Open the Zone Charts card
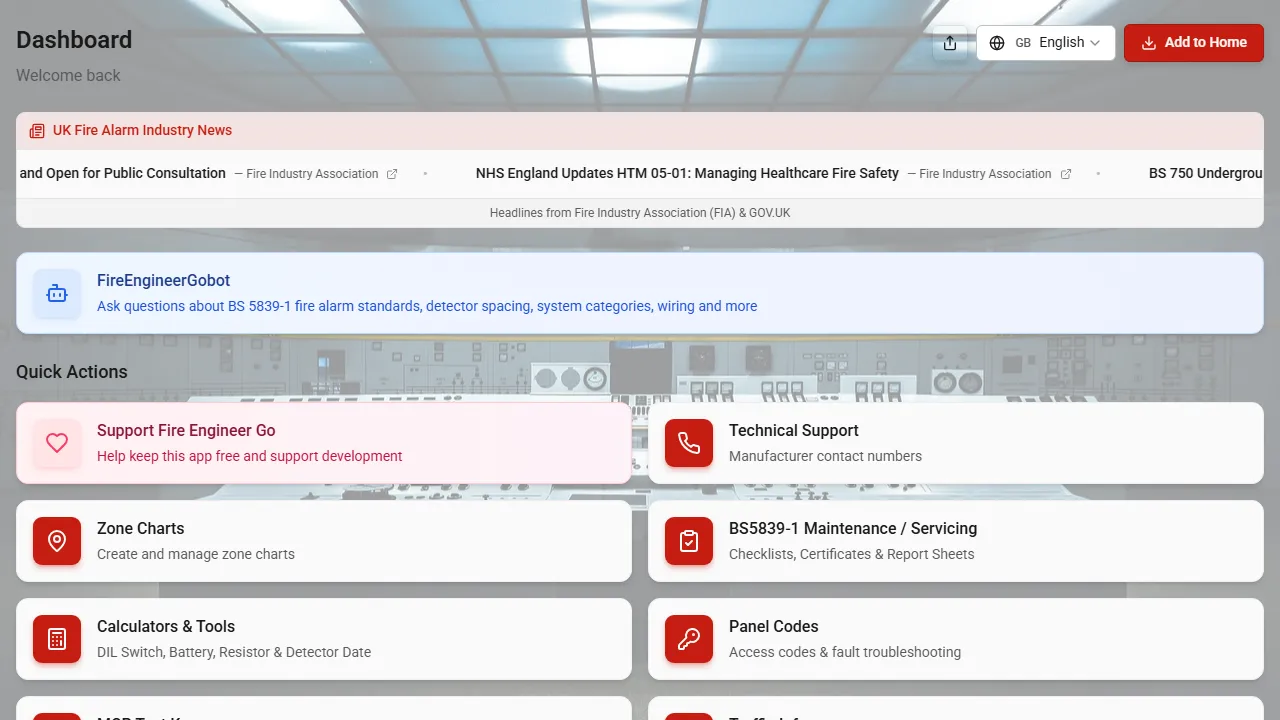 [x=323, y=541]
